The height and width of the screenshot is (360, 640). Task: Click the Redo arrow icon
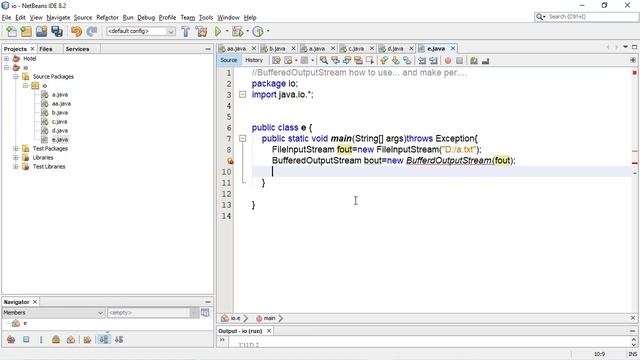tap(92, 31)
